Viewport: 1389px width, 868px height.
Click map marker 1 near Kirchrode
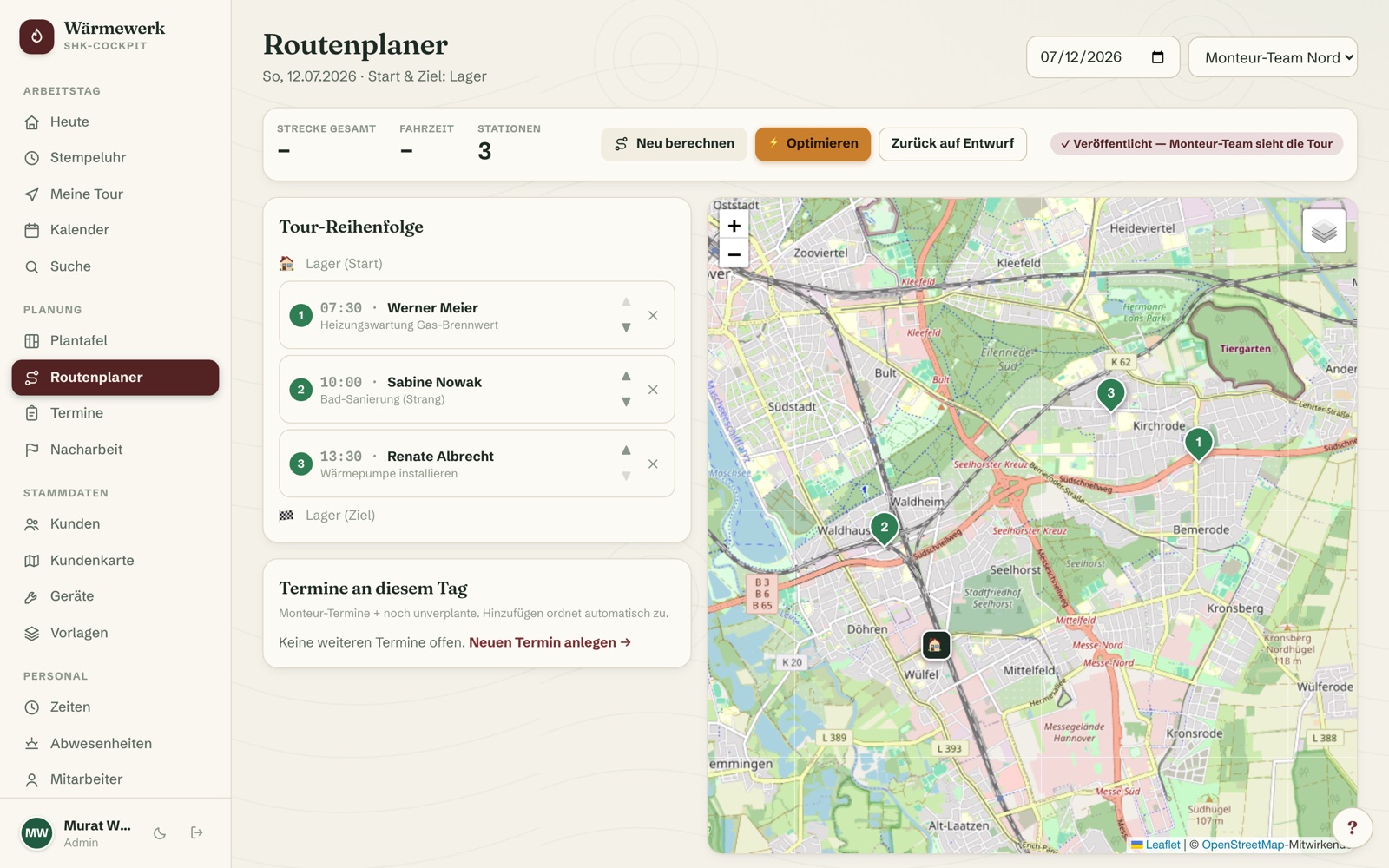[1198, 444]
